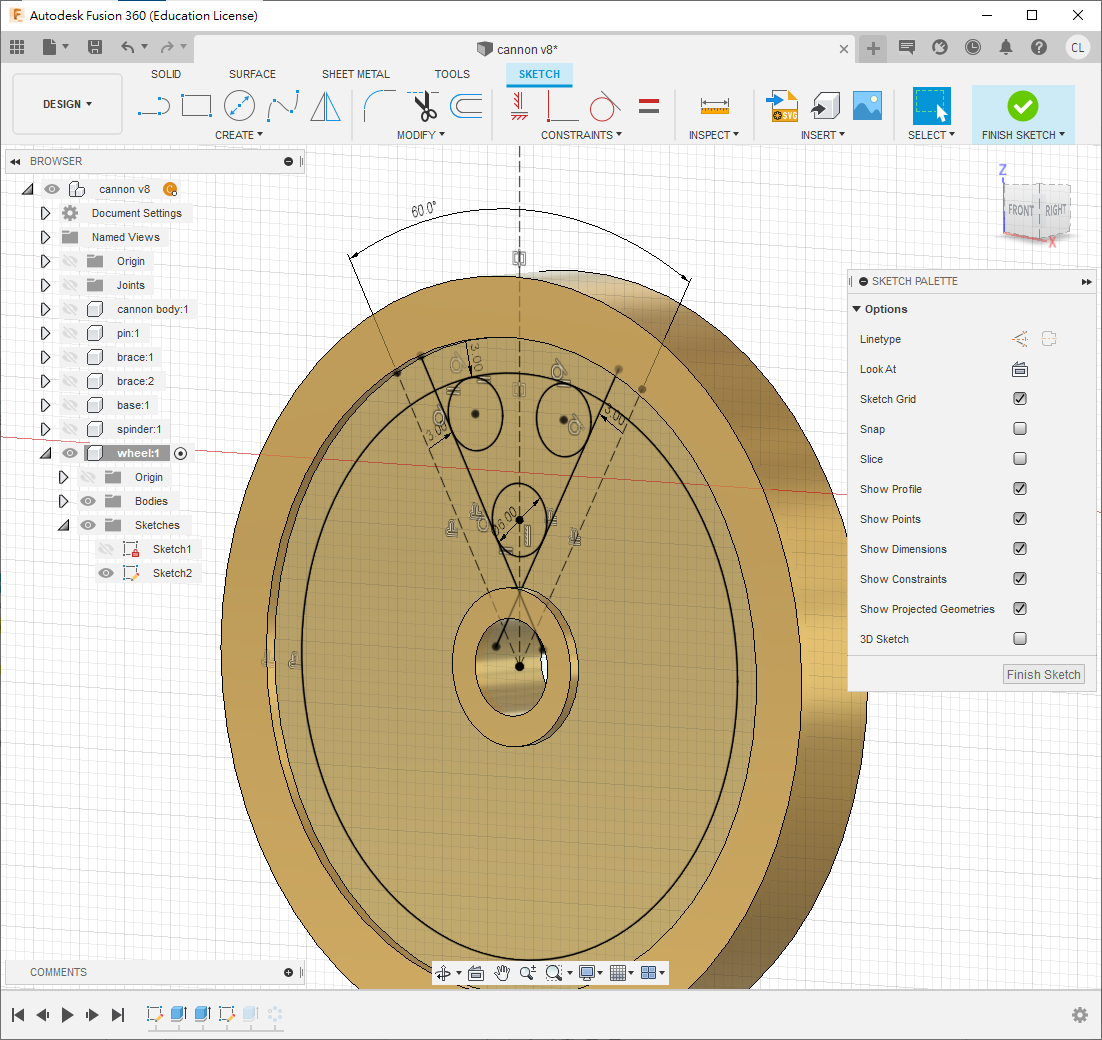Open the Measure inspect tool

714,105
